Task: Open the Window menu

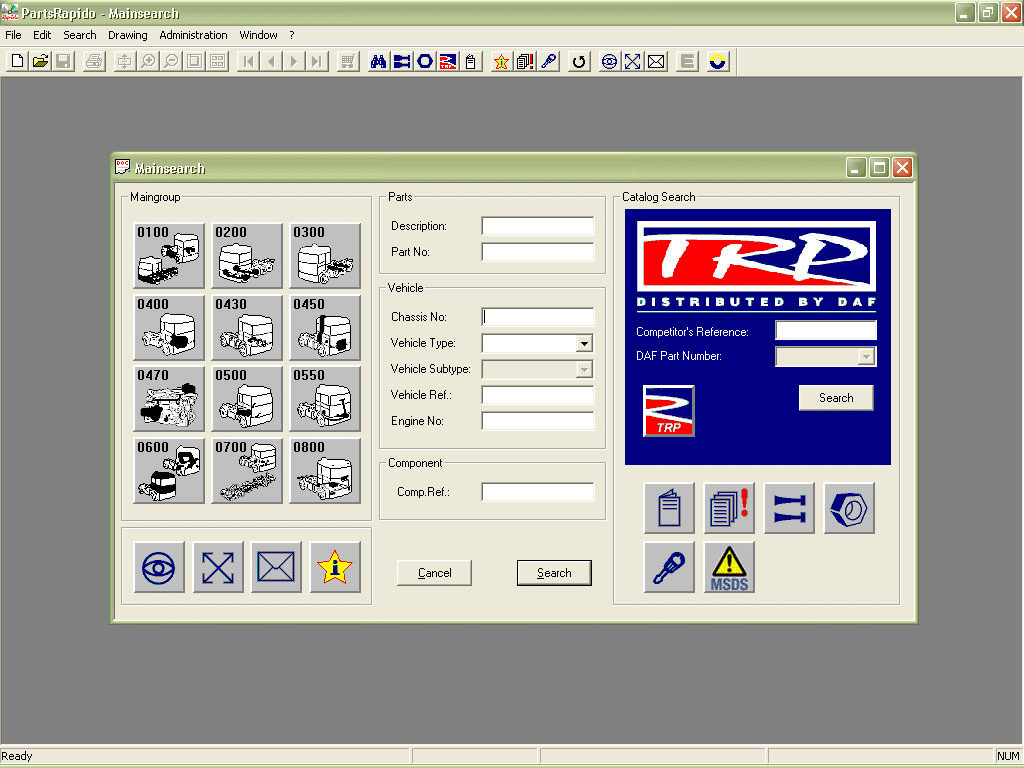Action: pos(258,35)
